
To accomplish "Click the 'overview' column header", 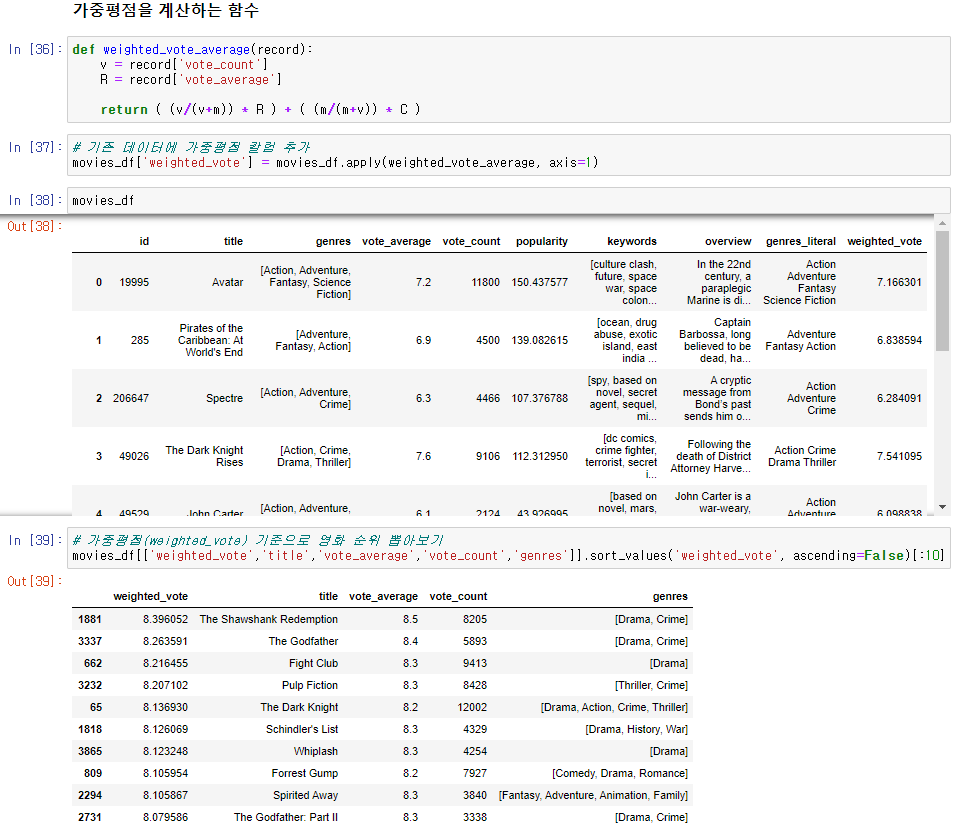I will click(728, 241).
